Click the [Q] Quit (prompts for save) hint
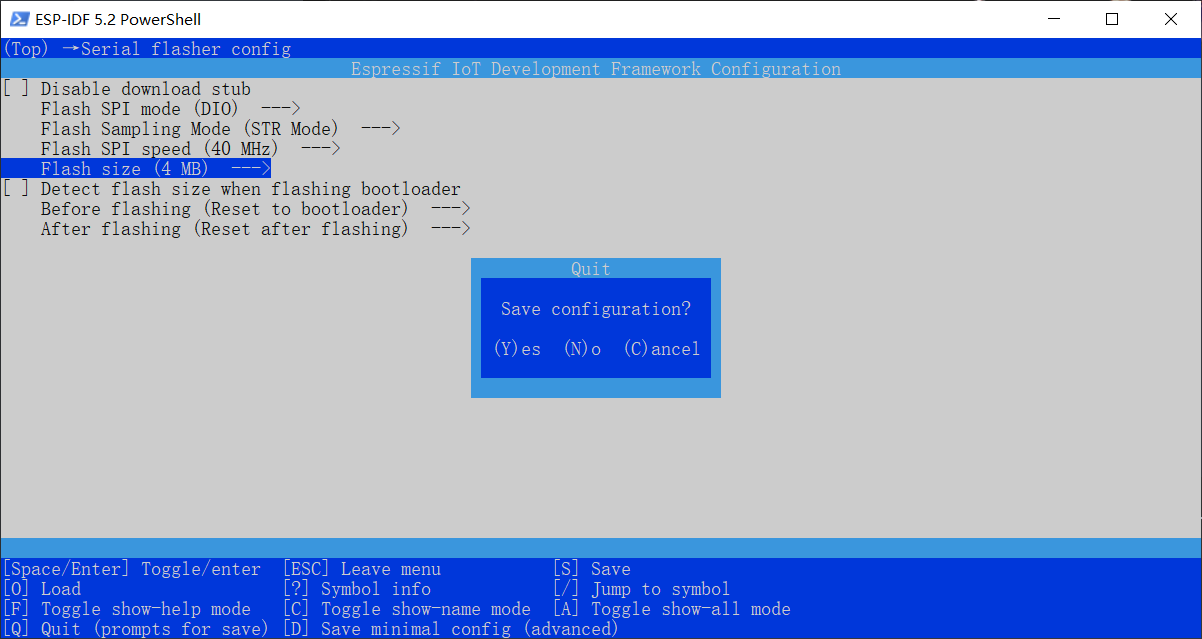 click(x=136, y=629)
